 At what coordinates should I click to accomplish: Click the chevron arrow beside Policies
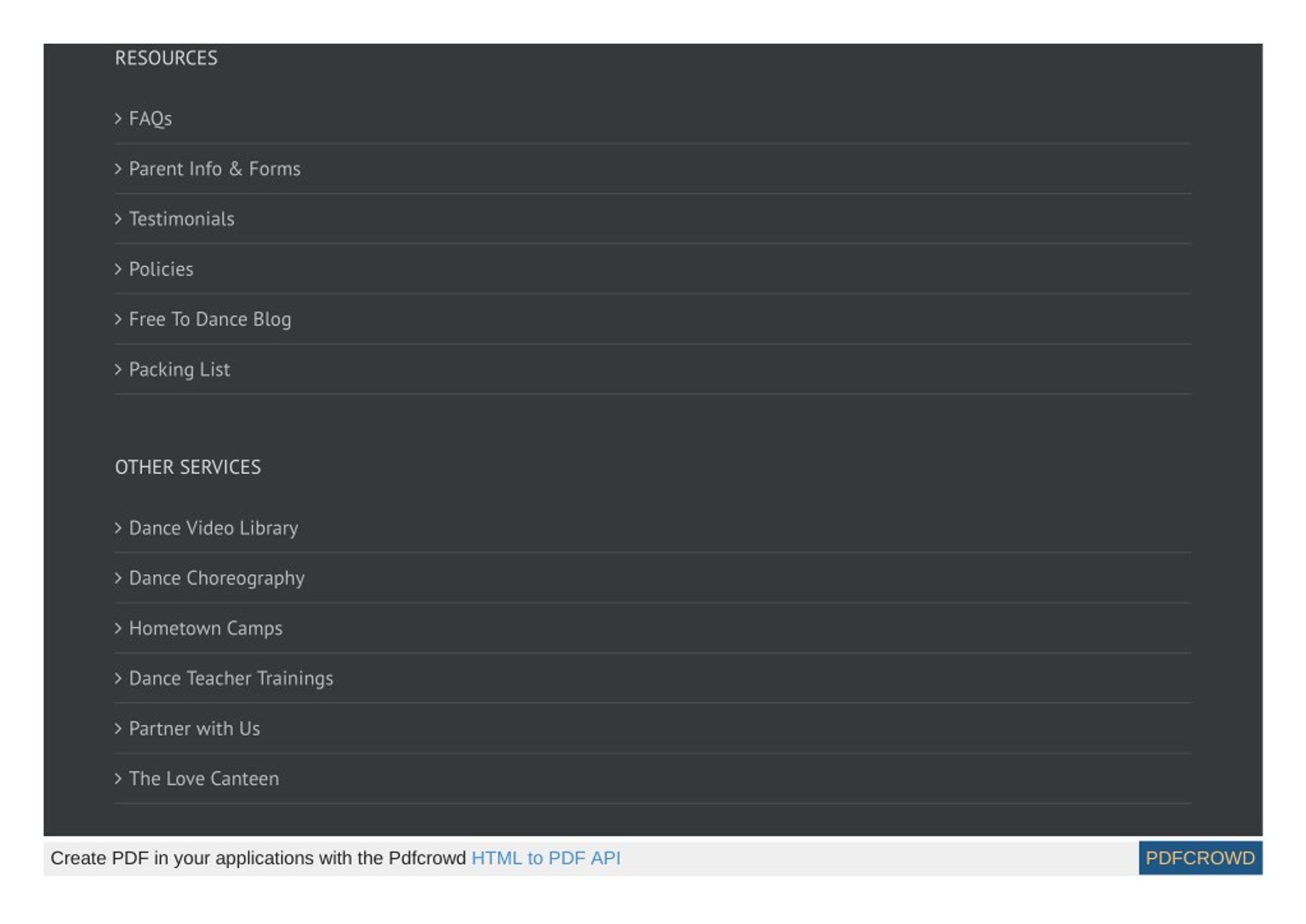[118, 269]
